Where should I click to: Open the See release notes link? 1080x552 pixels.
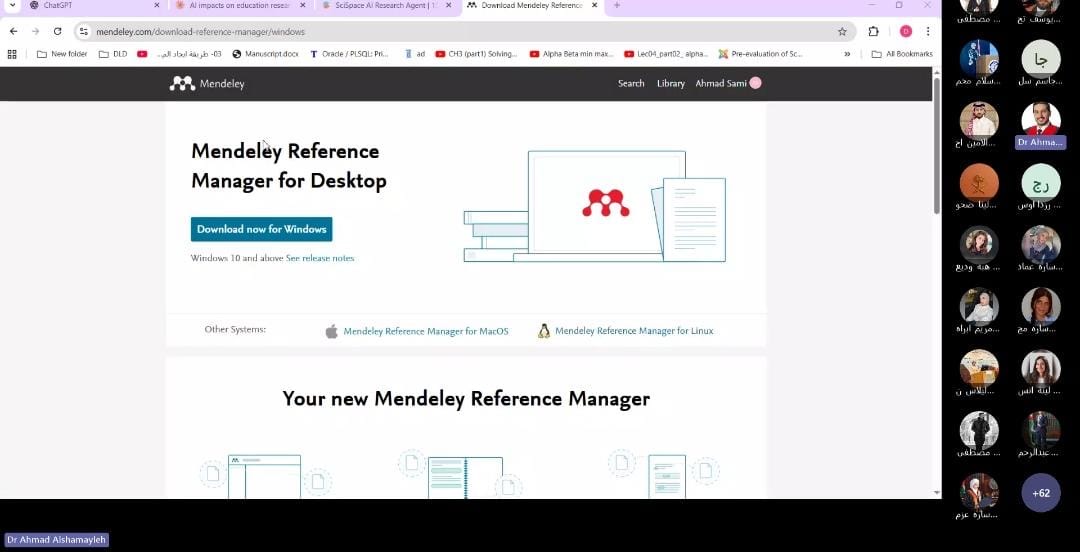pyautogui.click(x=320, y=258)
